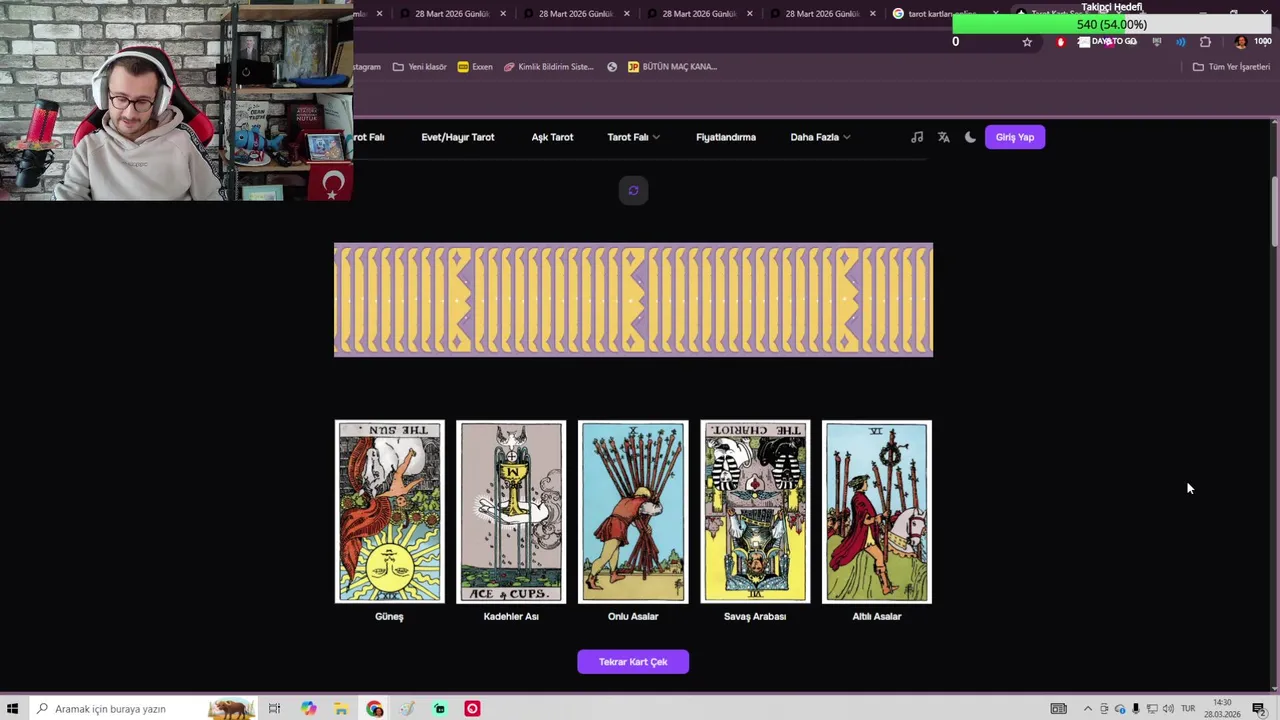Screen dimensions: 1280x720
Task: Select the Güneş (The Sun) card
Action: pos(389,512)
